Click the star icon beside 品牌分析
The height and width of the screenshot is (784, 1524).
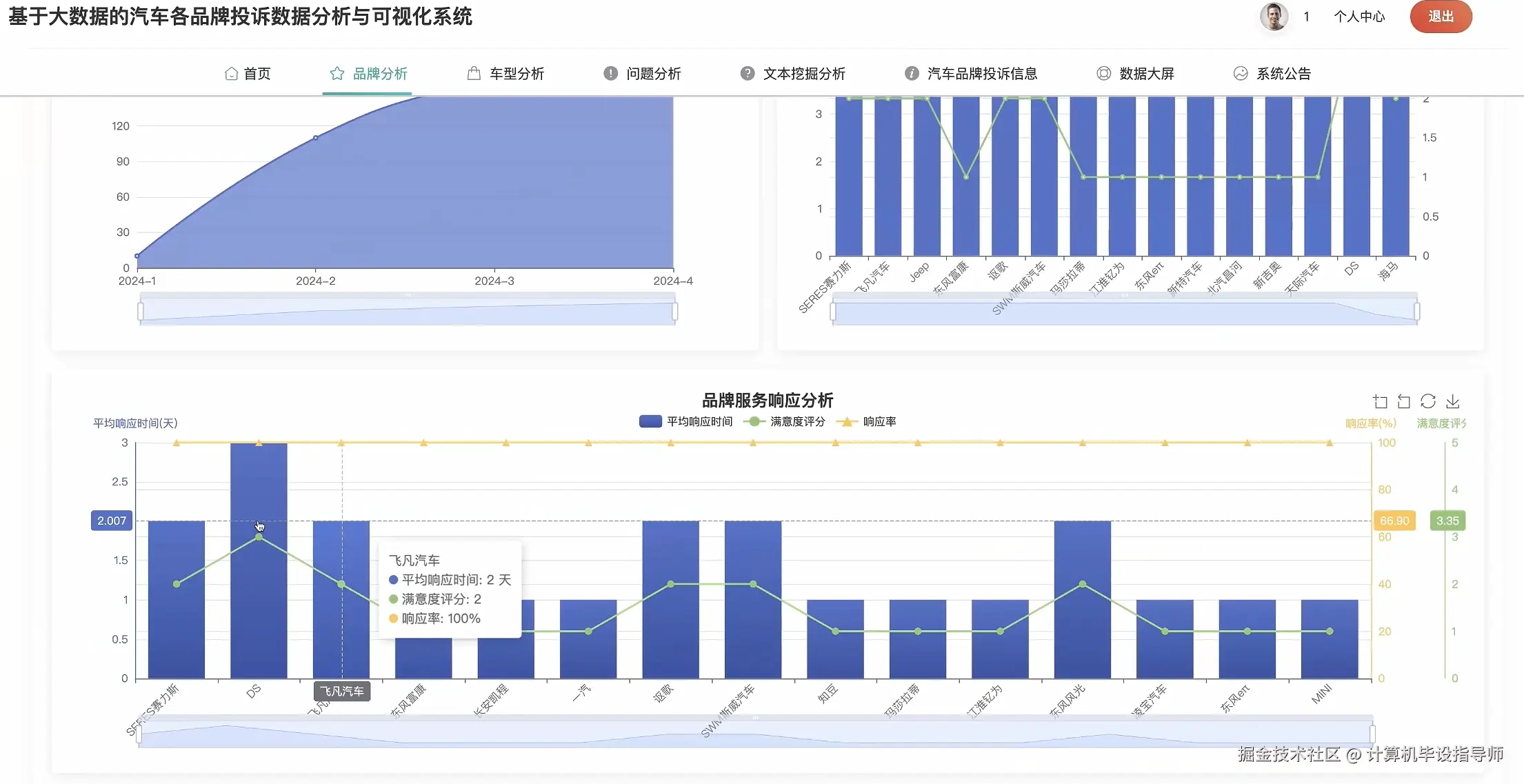337,73
